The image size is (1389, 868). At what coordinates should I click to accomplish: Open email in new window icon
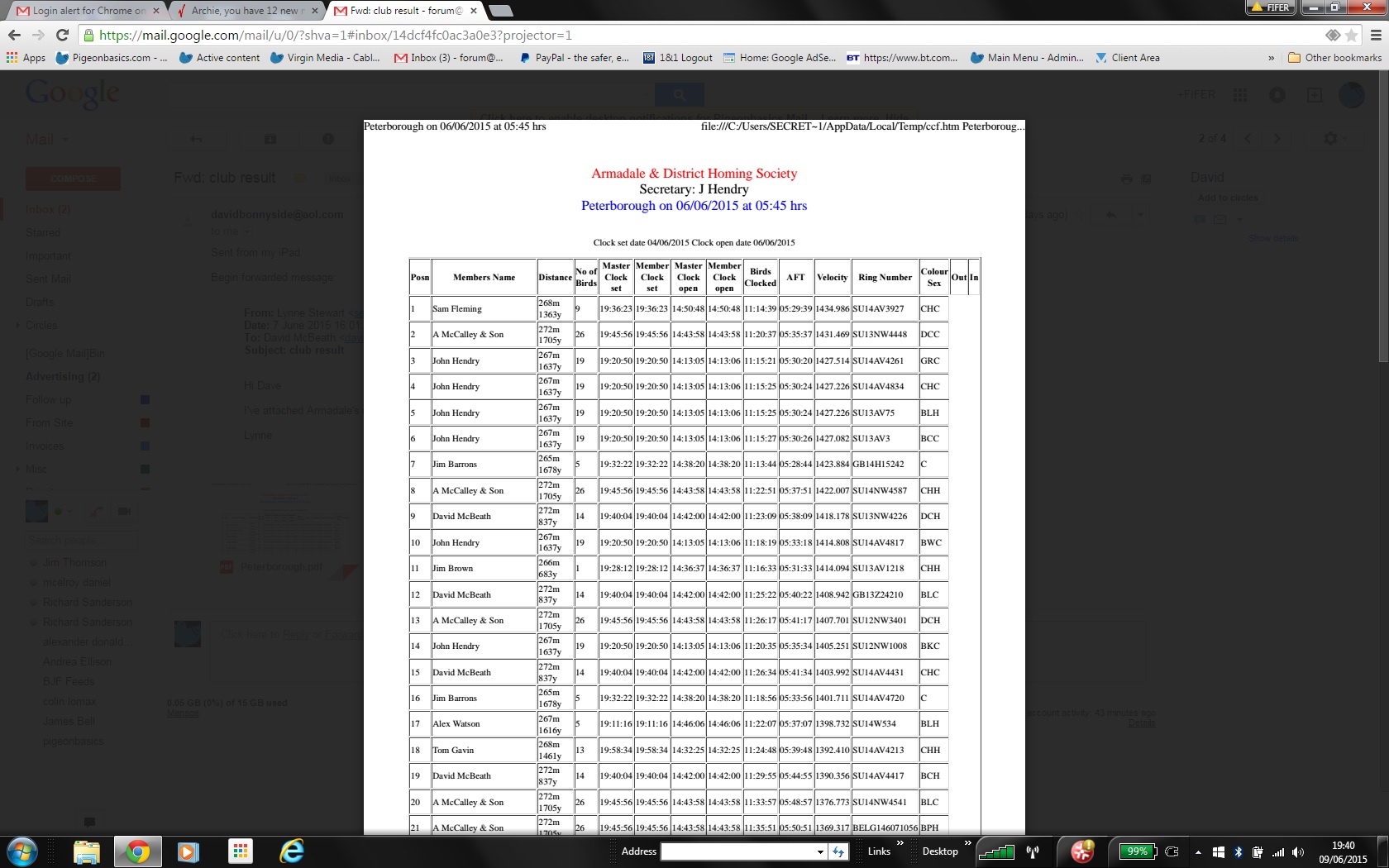click(x=1146, y=179)
